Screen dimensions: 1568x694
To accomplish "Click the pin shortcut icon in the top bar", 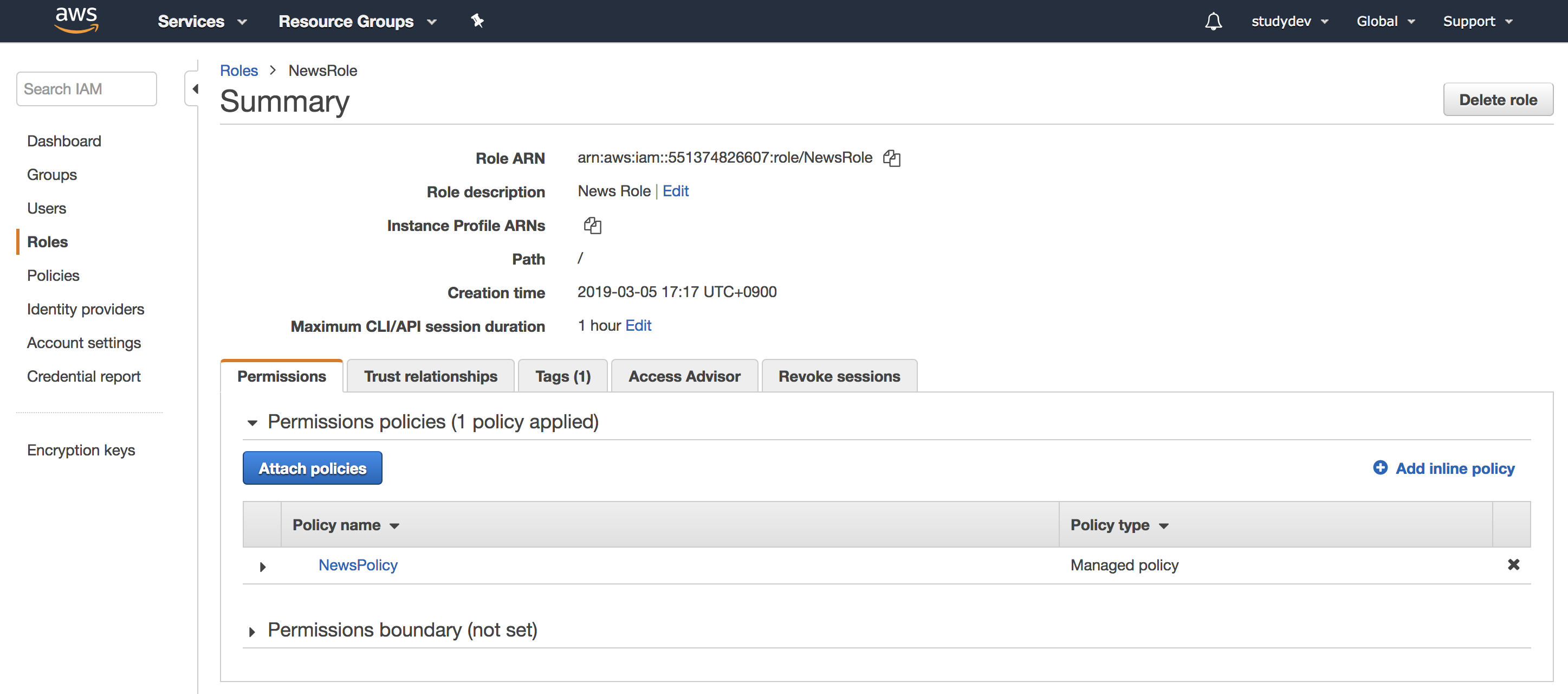I will tap(477, 21).
